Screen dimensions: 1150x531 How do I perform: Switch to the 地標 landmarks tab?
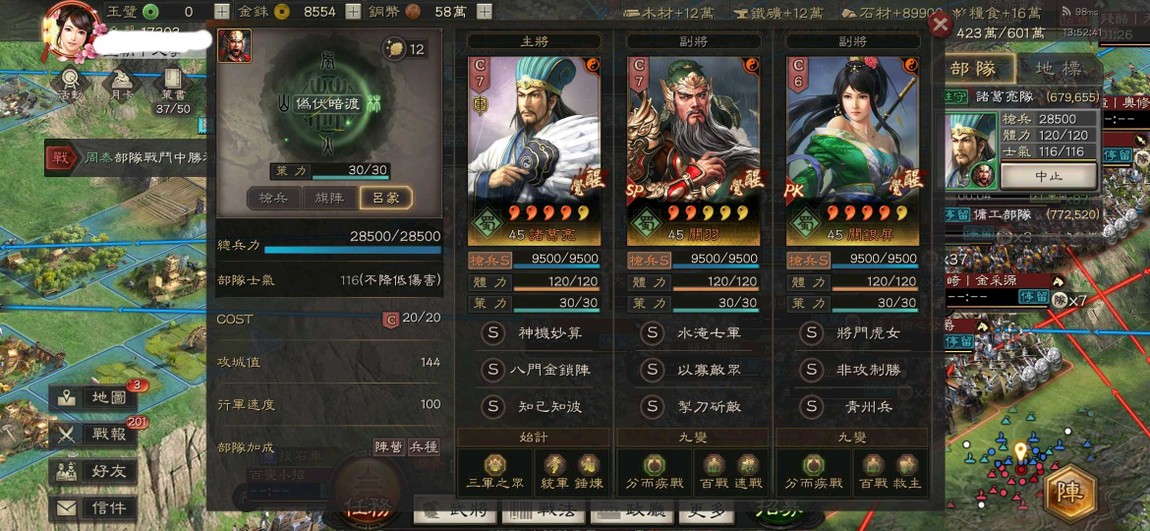coord(1058,70)
